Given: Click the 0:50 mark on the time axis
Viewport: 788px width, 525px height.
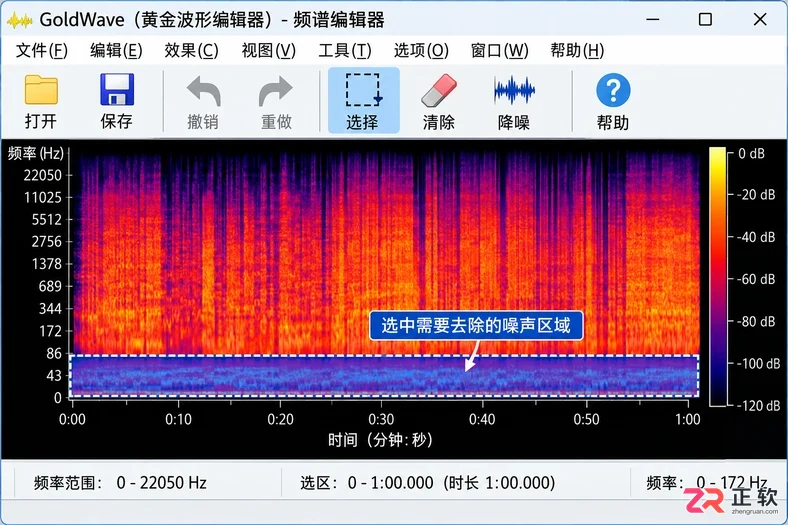Looking at the screenshot, I should 586,419.
